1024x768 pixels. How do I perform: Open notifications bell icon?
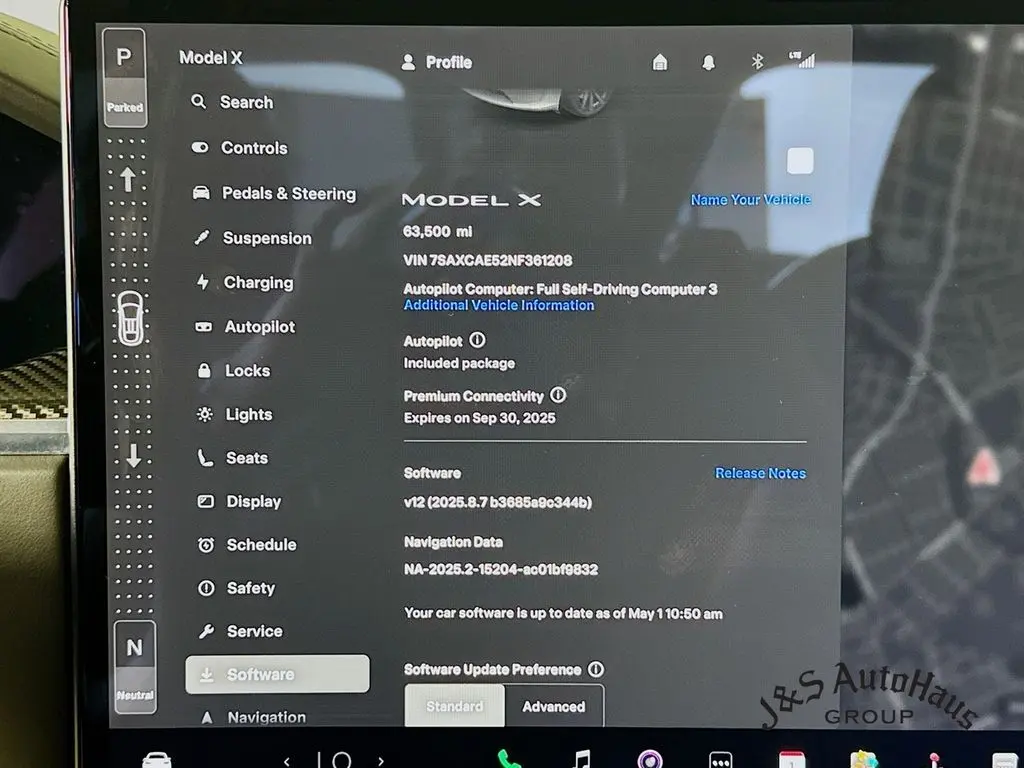click(x=708, y=62)
